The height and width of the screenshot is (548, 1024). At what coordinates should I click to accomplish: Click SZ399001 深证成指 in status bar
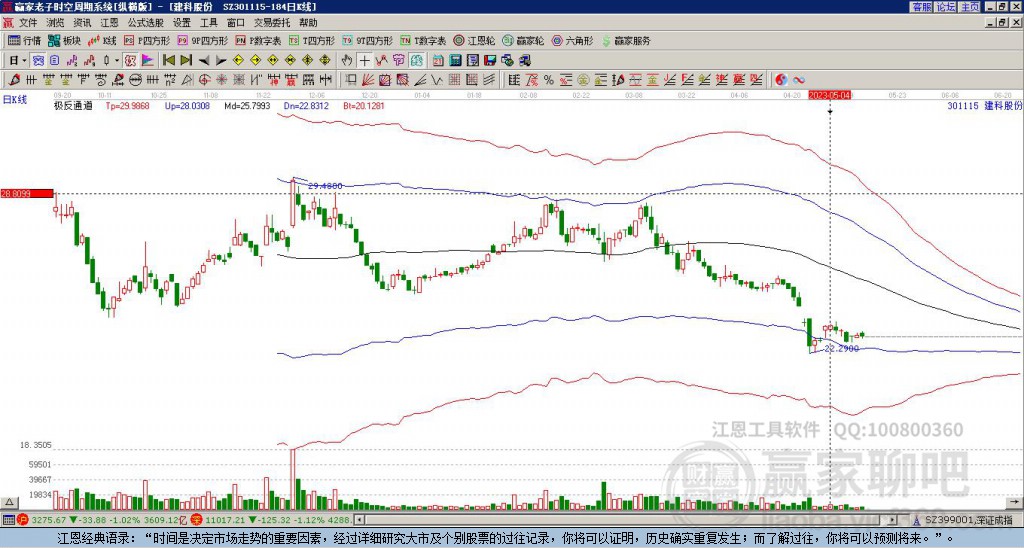pyautogui.click(x=969, y=520)
